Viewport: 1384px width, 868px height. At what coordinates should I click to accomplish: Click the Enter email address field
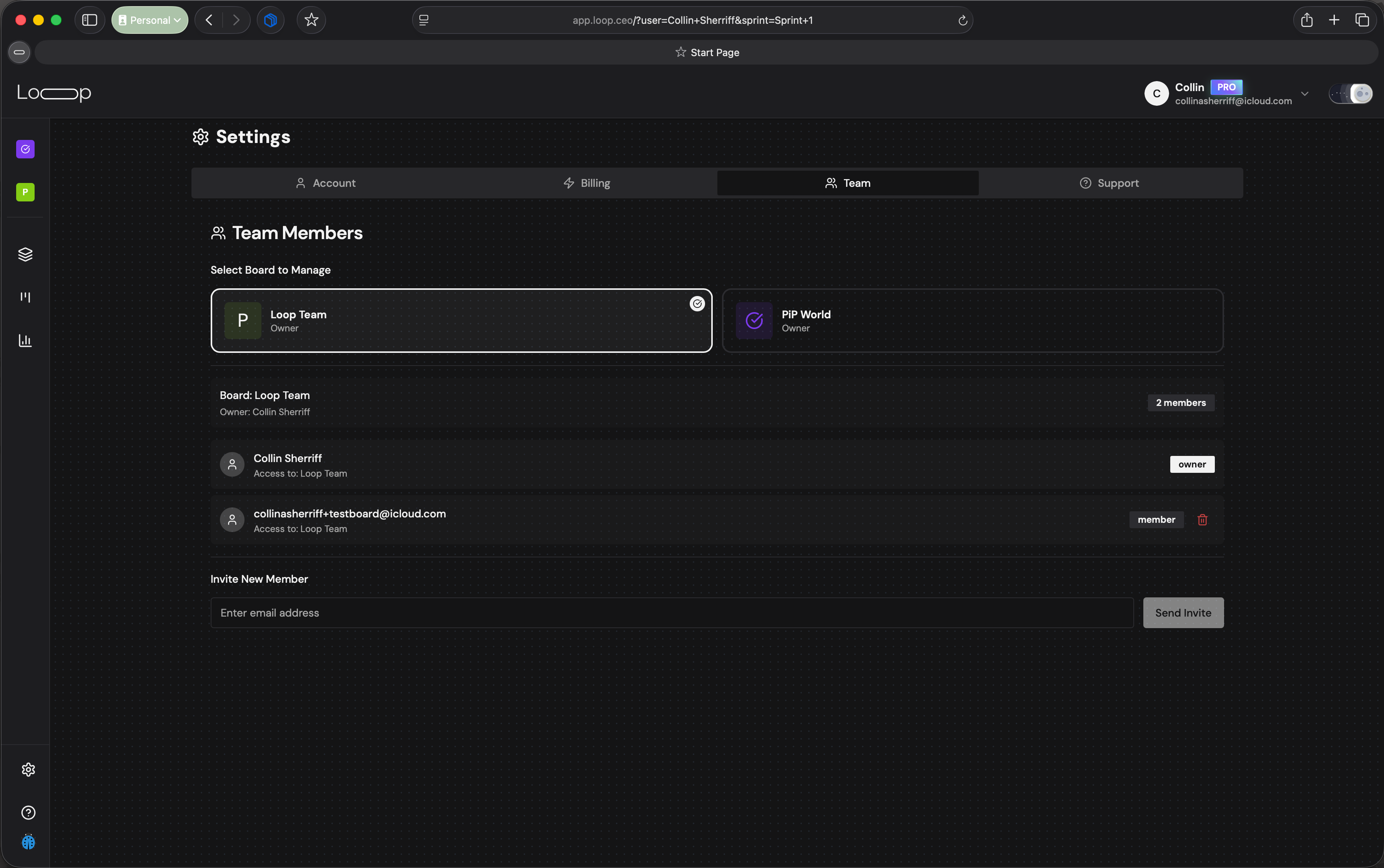(x=672, y=612)
